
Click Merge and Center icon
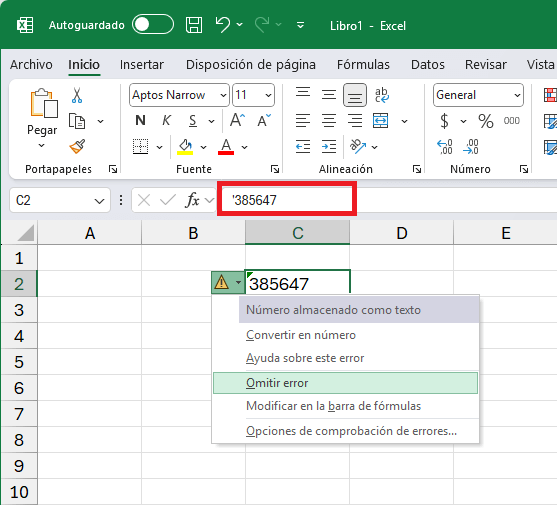381,121
